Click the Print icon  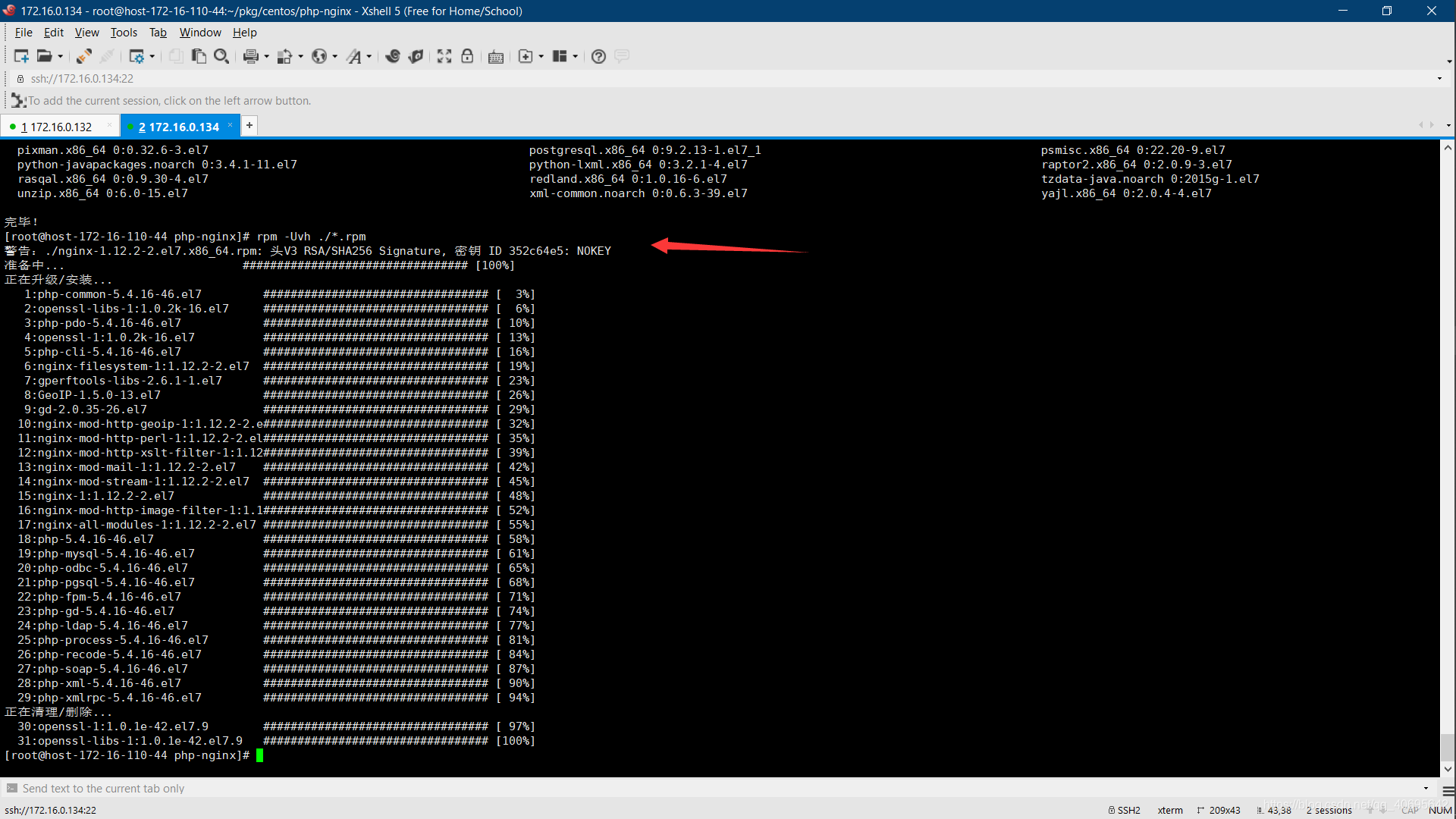coord(250,56)
